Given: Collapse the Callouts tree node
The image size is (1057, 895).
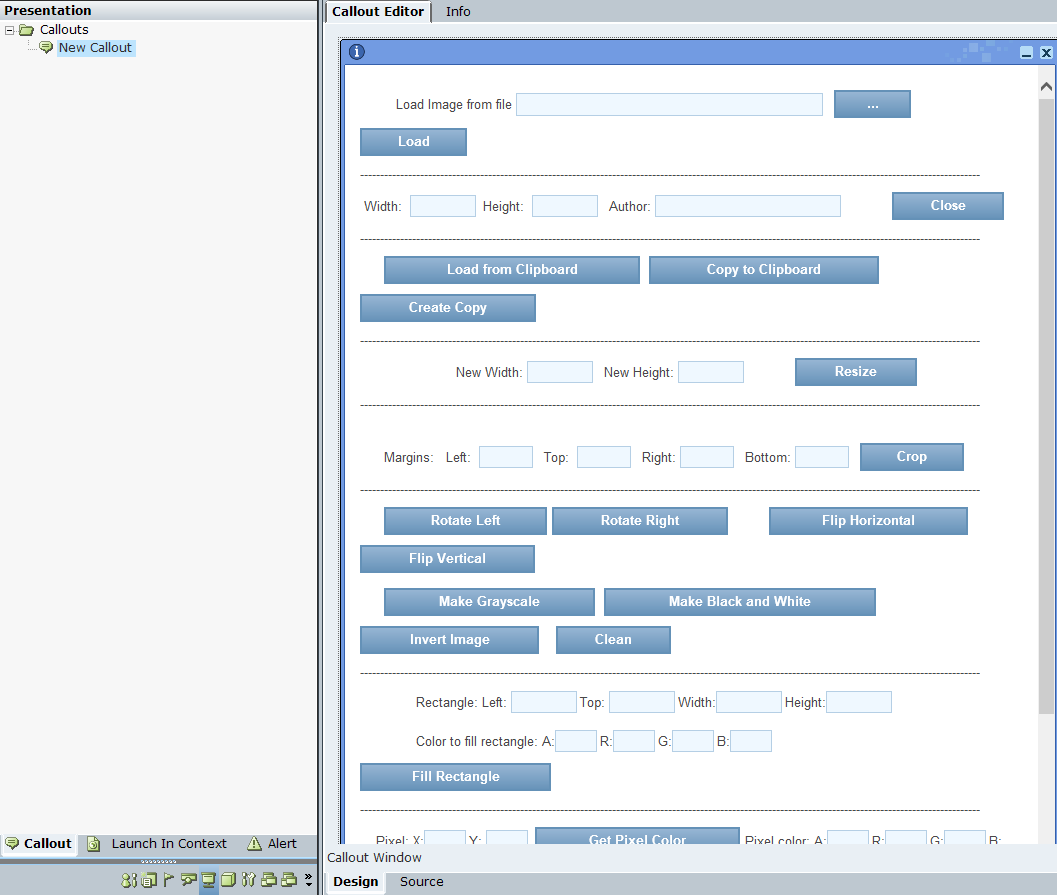Looking at the screenshot, I should click(x=9, y=30).
